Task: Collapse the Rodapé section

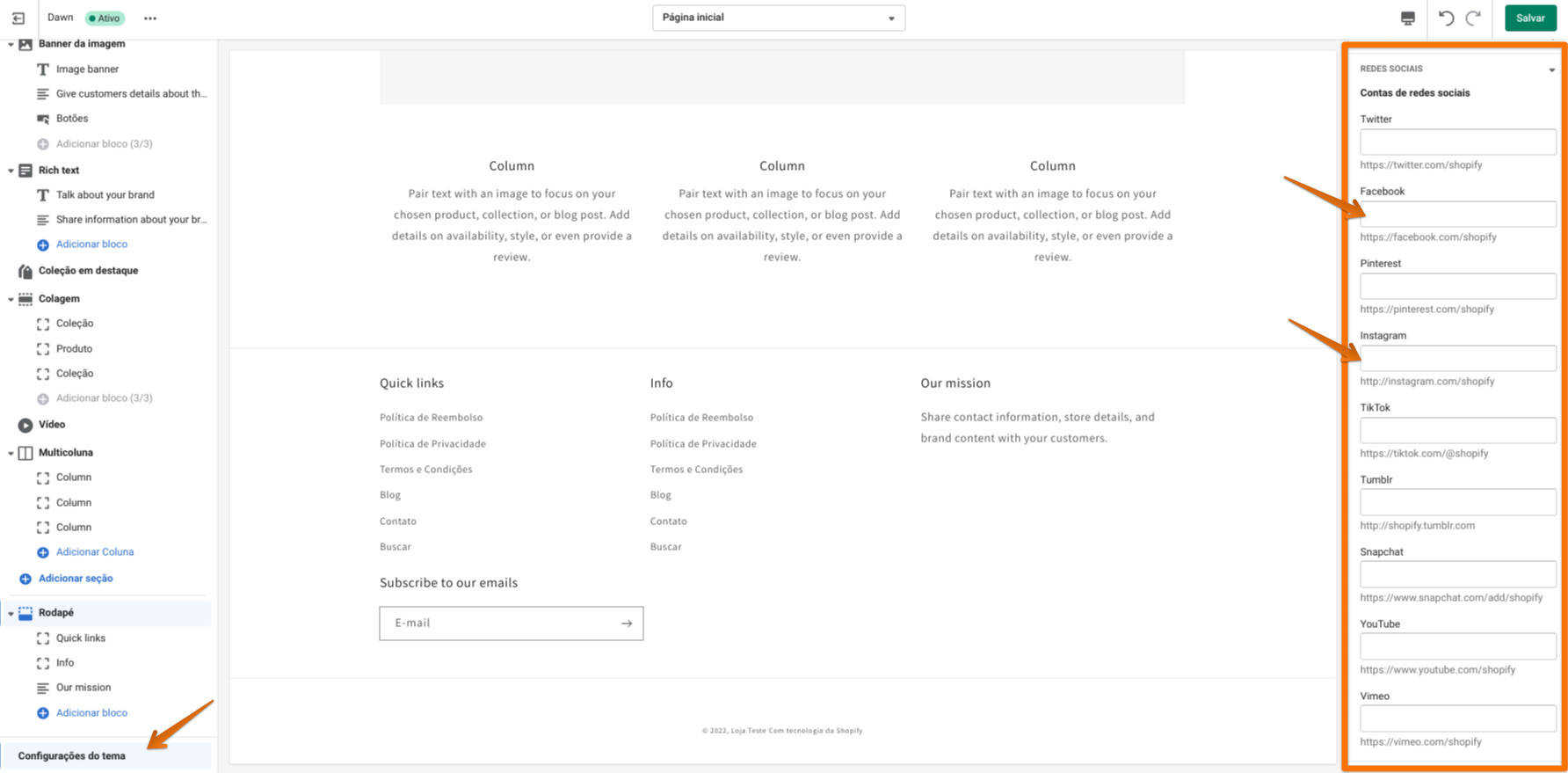Action: tap(11, 613)
